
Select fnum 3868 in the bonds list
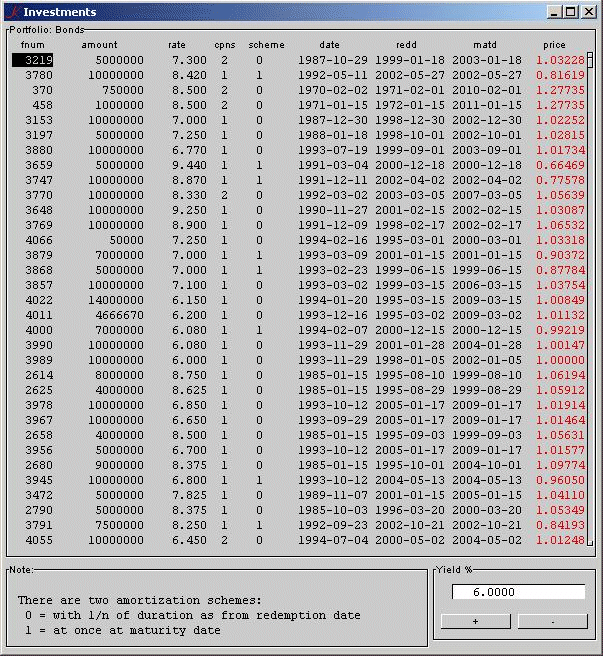coord(39,270)
